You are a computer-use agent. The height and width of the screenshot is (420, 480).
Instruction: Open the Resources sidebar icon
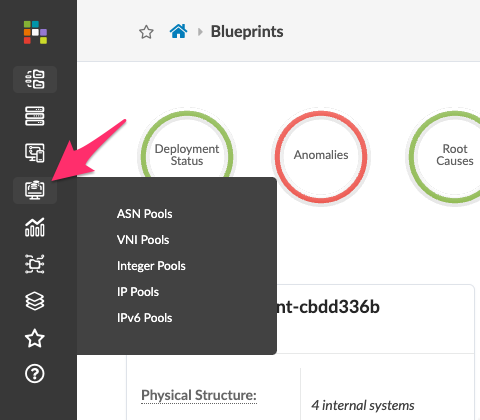(35, 190)
